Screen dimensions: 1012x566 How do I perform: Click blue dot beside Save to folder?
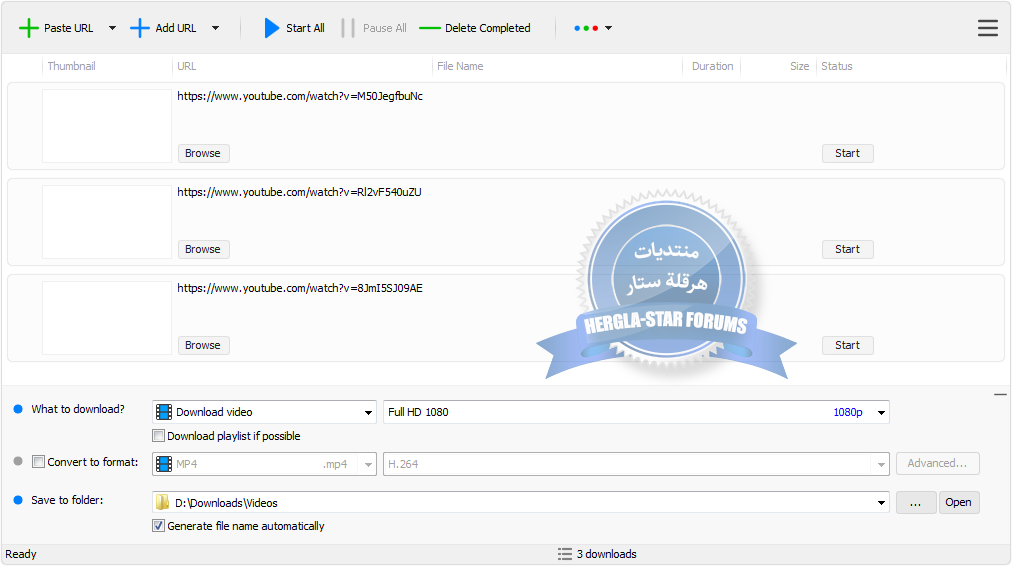click(18, 500)
